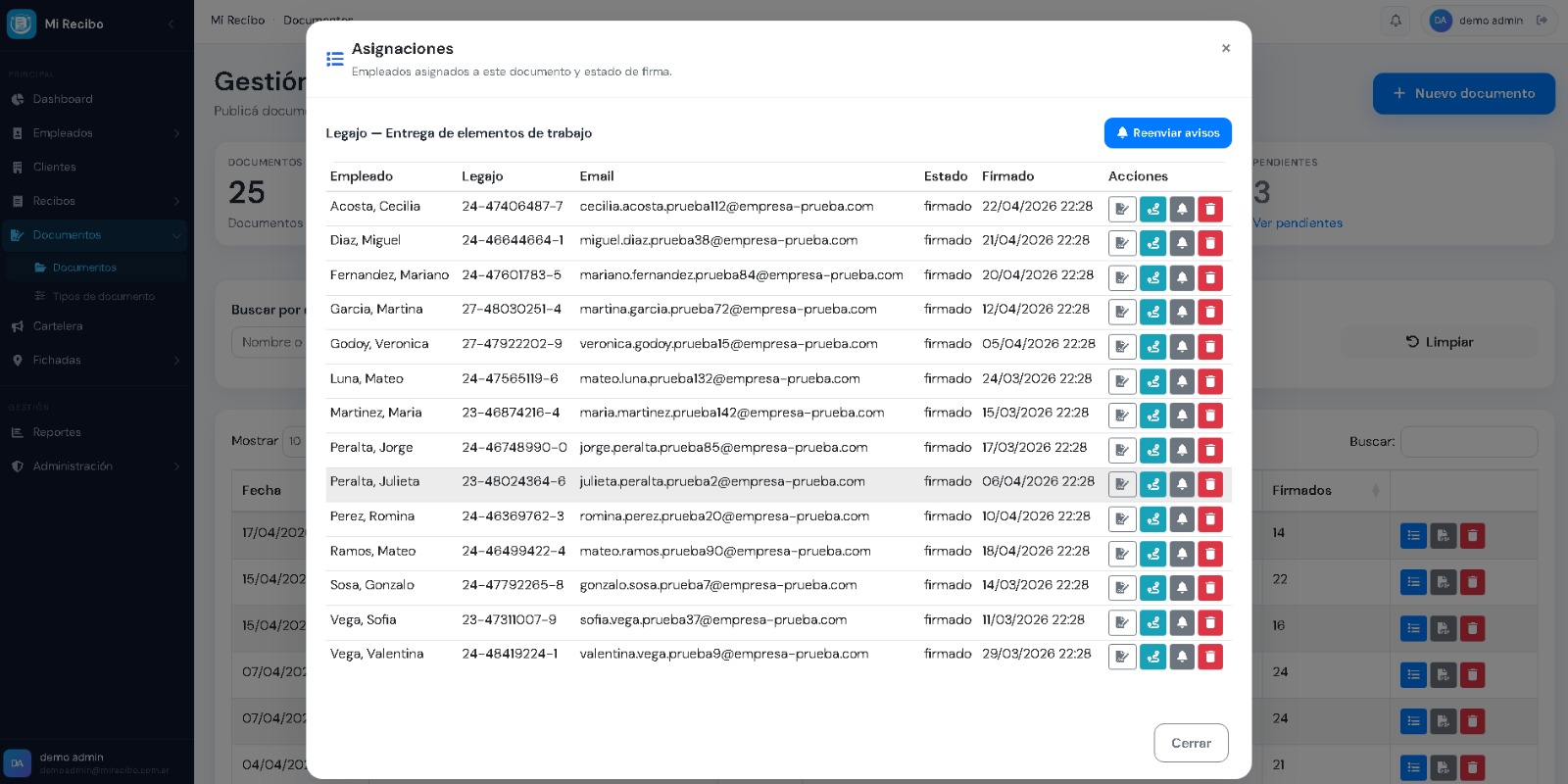Open signed document icon for Diaz, Miguel
Viewport: 1568px width, 784px height.
click(x=1122, y=243)
